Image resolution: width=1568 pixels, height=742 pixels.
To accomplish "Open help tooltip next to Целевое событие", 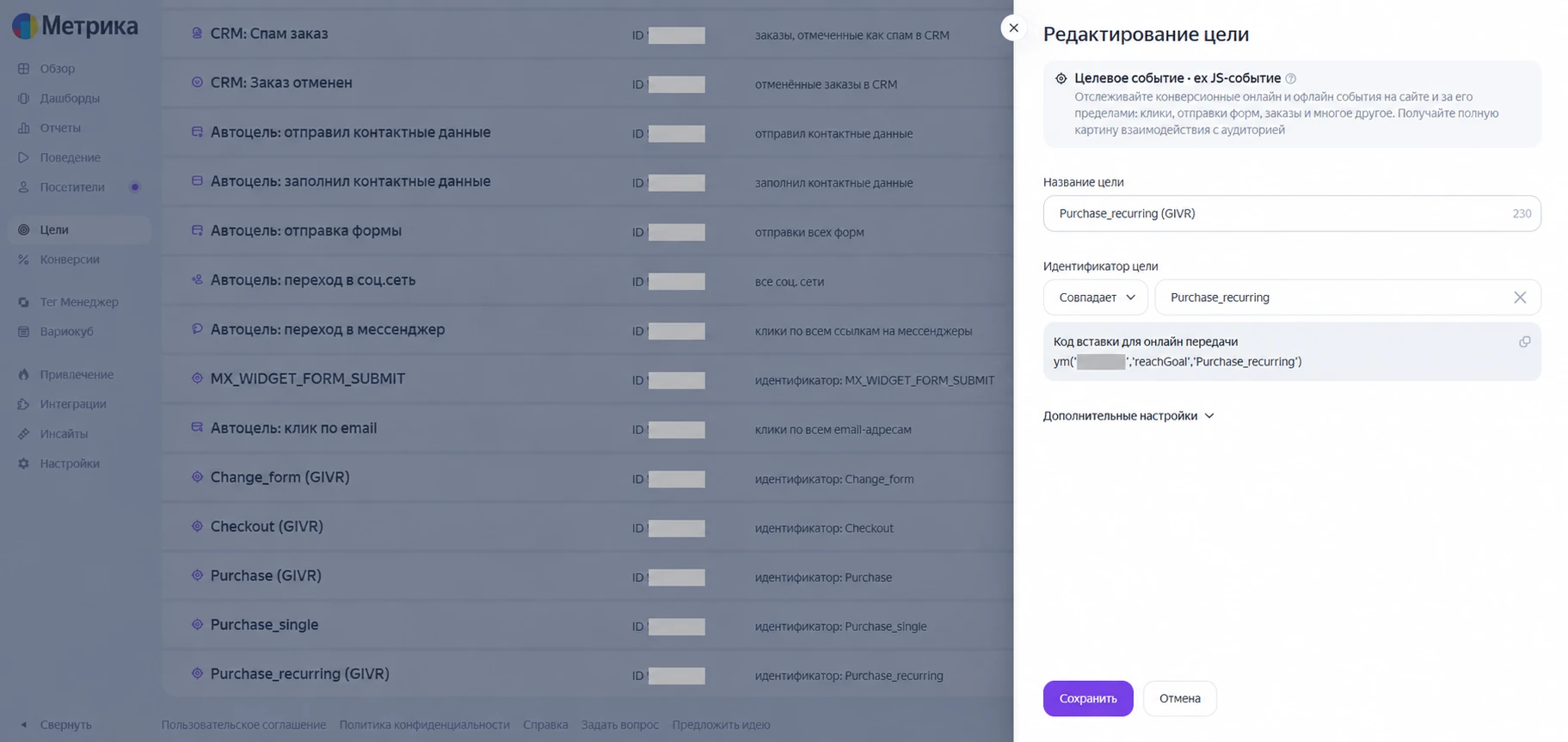I will pyautogui.click(x=1290, y=78).
